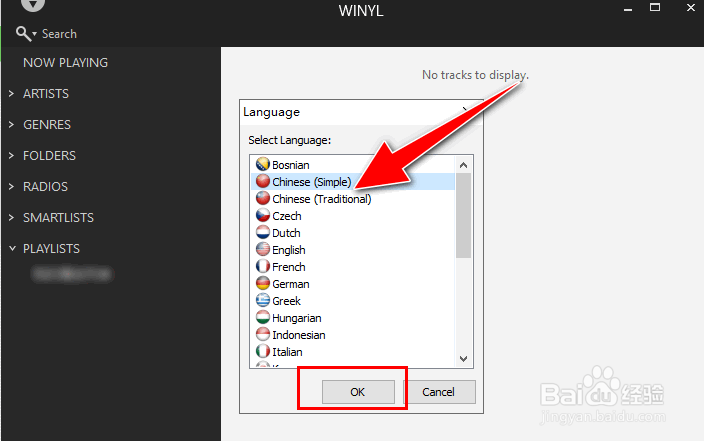Collapse the PLAYLISTS section
The width and height of the screenshot is (704, 441).
pyautogui.click(x=12, y=248)
